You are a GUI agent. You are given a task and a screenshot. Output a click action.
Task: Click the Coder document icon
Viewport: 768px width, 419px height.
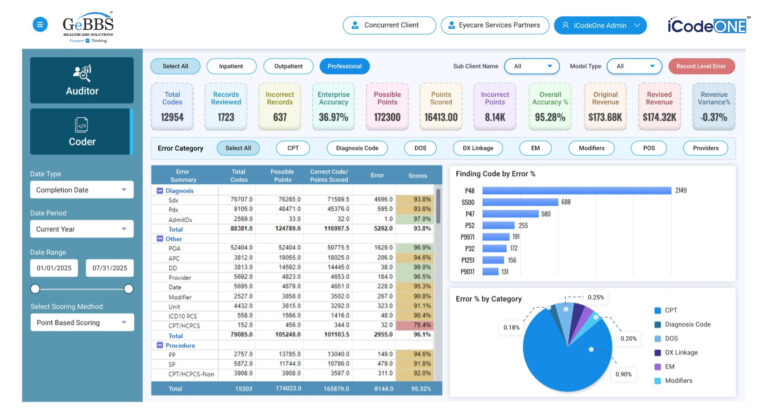82,125
